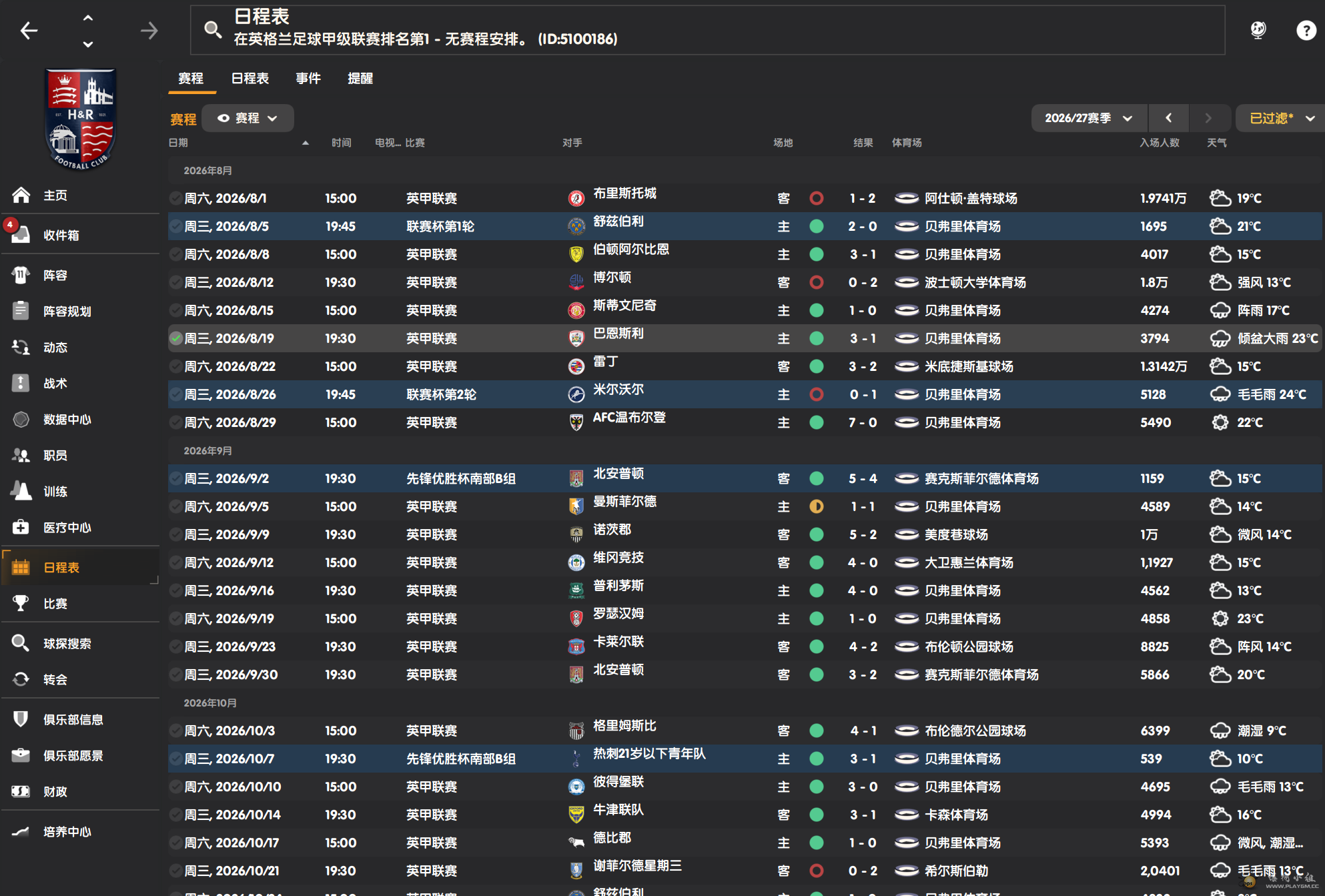Click the 球探搜索 magnifier icon
The width and height of the screenshot is (1325, 896).
point(21,643)
